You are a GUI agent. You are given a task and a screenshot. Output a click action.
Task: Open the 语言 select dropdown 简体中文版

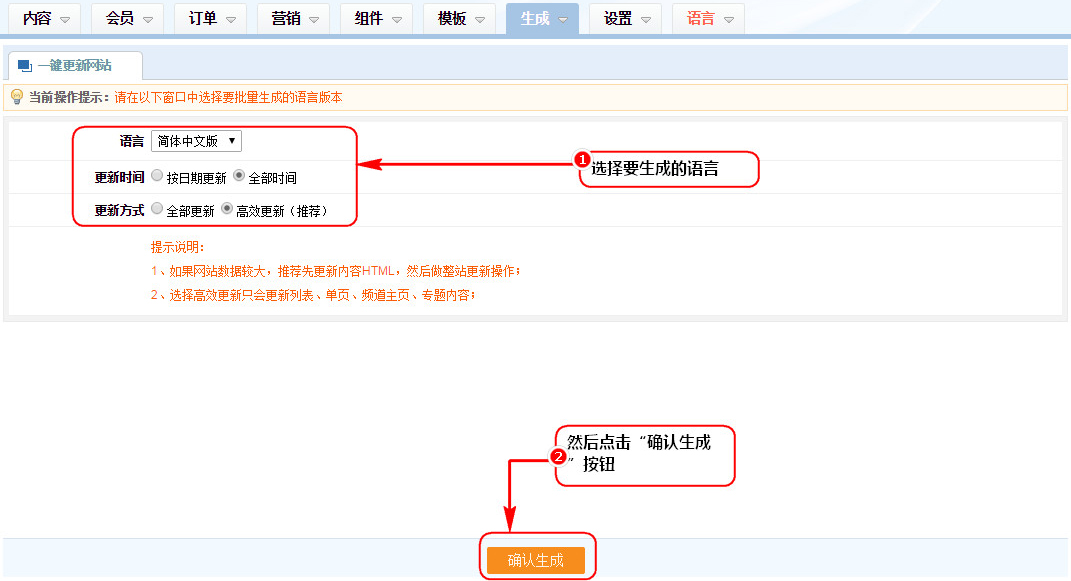pyautogui.click(x=196, y=142)
